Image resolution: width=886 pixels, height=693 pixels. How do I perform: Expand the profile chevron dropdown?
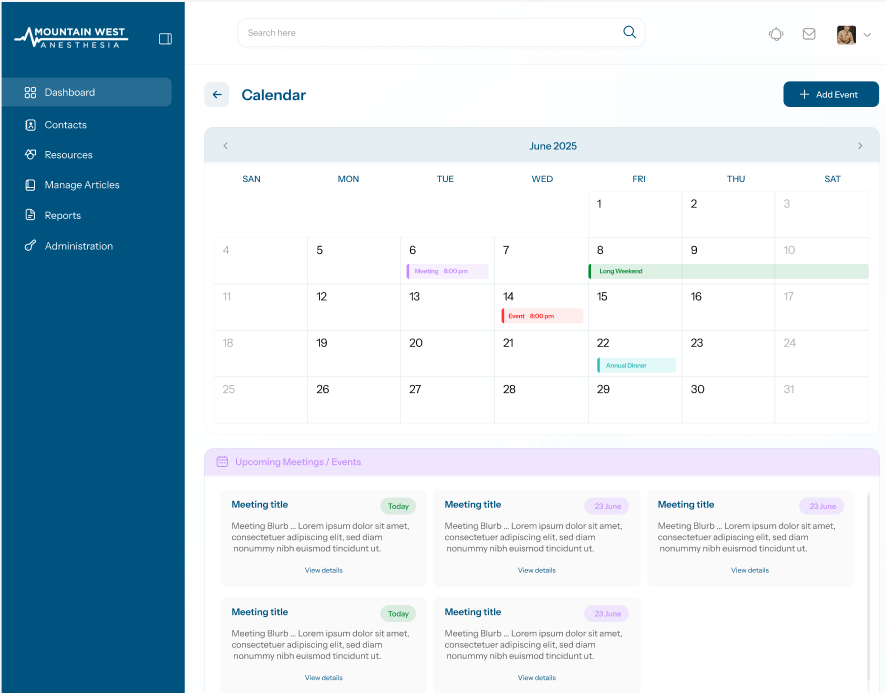coord(866,34)
